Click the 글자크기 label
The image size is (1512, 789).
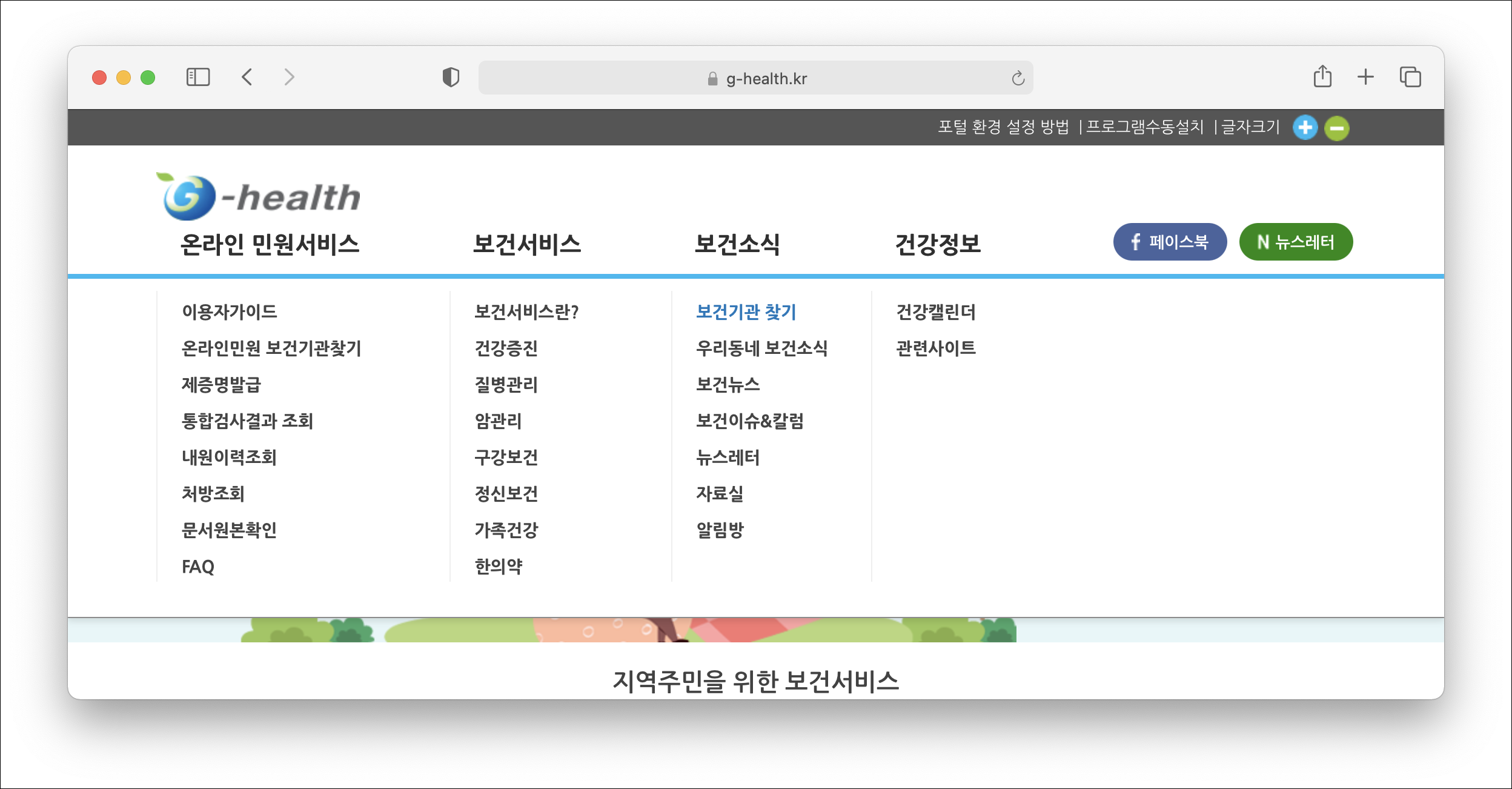coord(1251,127)
